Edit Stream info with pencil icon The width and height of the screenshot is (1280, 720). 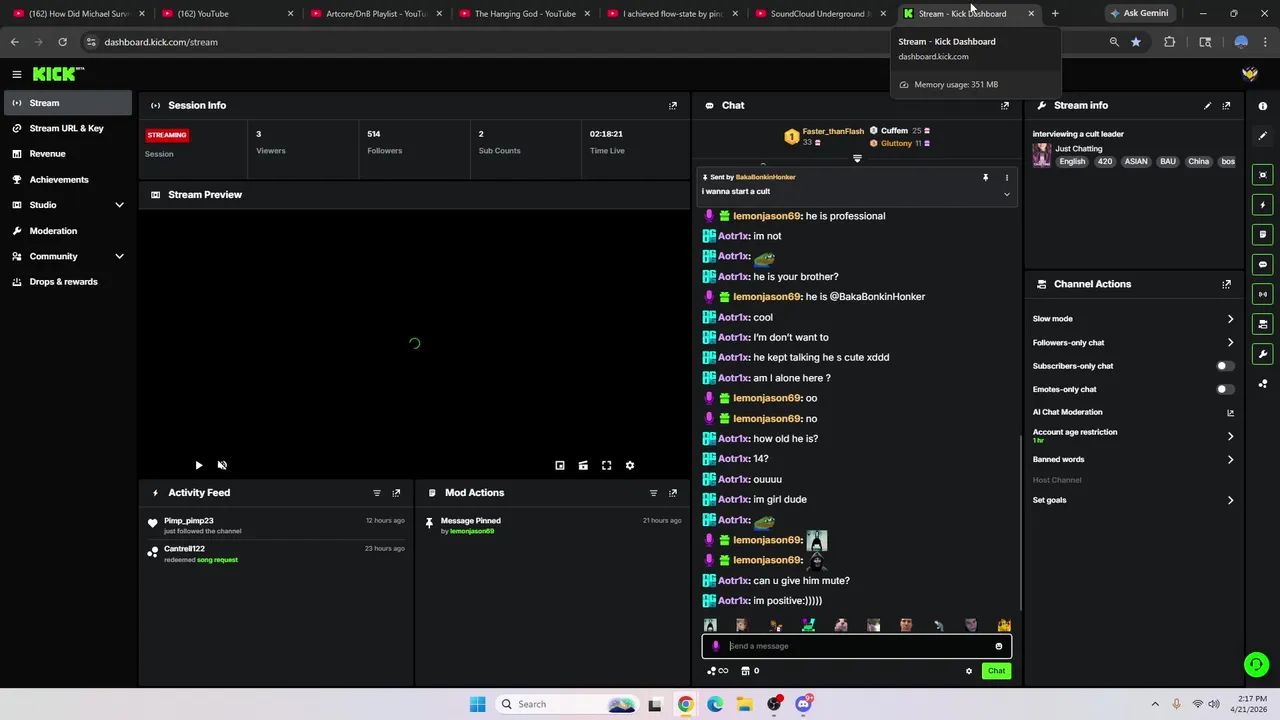(x=1207, y=105)
